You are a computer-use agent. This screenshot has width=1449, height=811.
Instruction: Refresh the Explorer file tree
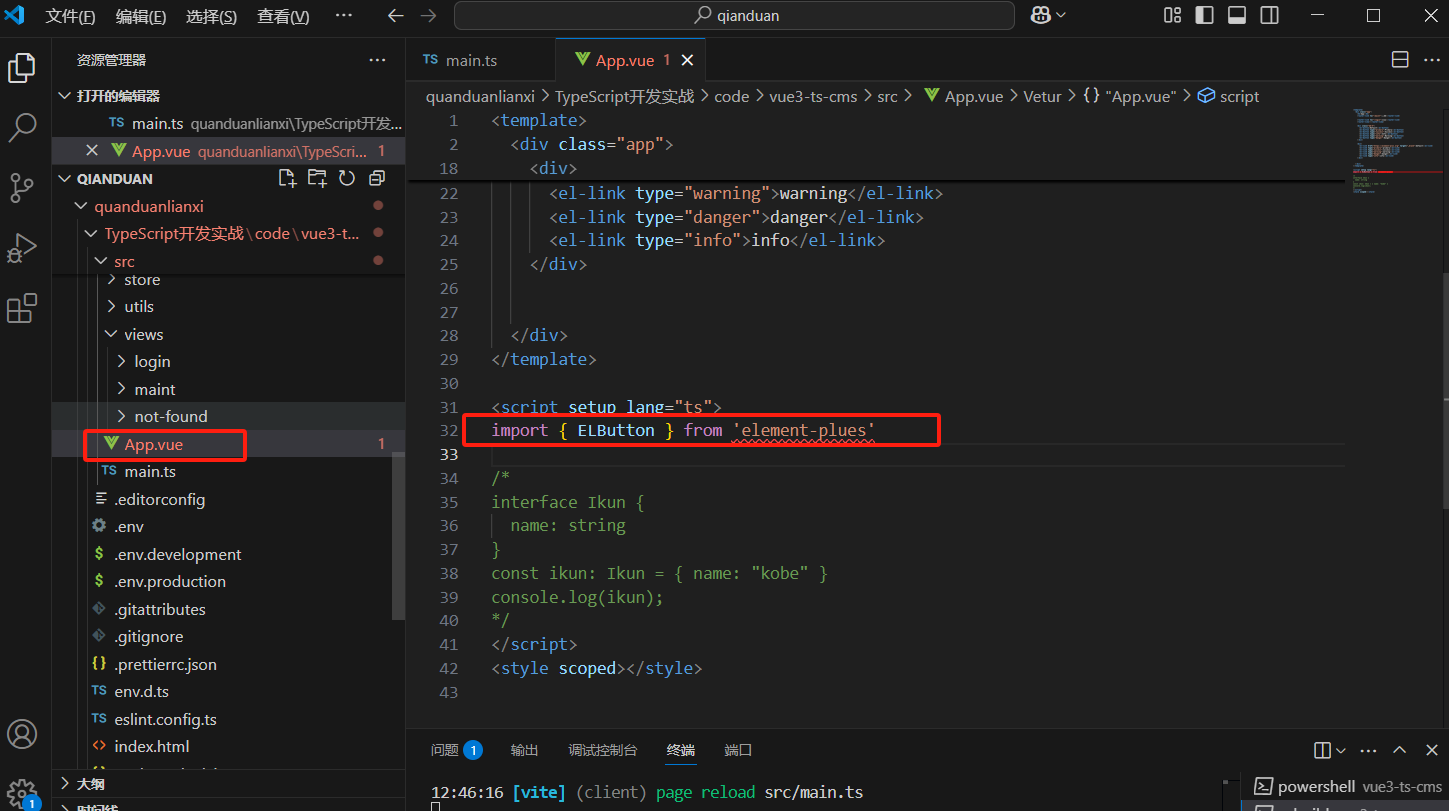pyautogui.click(x=347, y=178)
